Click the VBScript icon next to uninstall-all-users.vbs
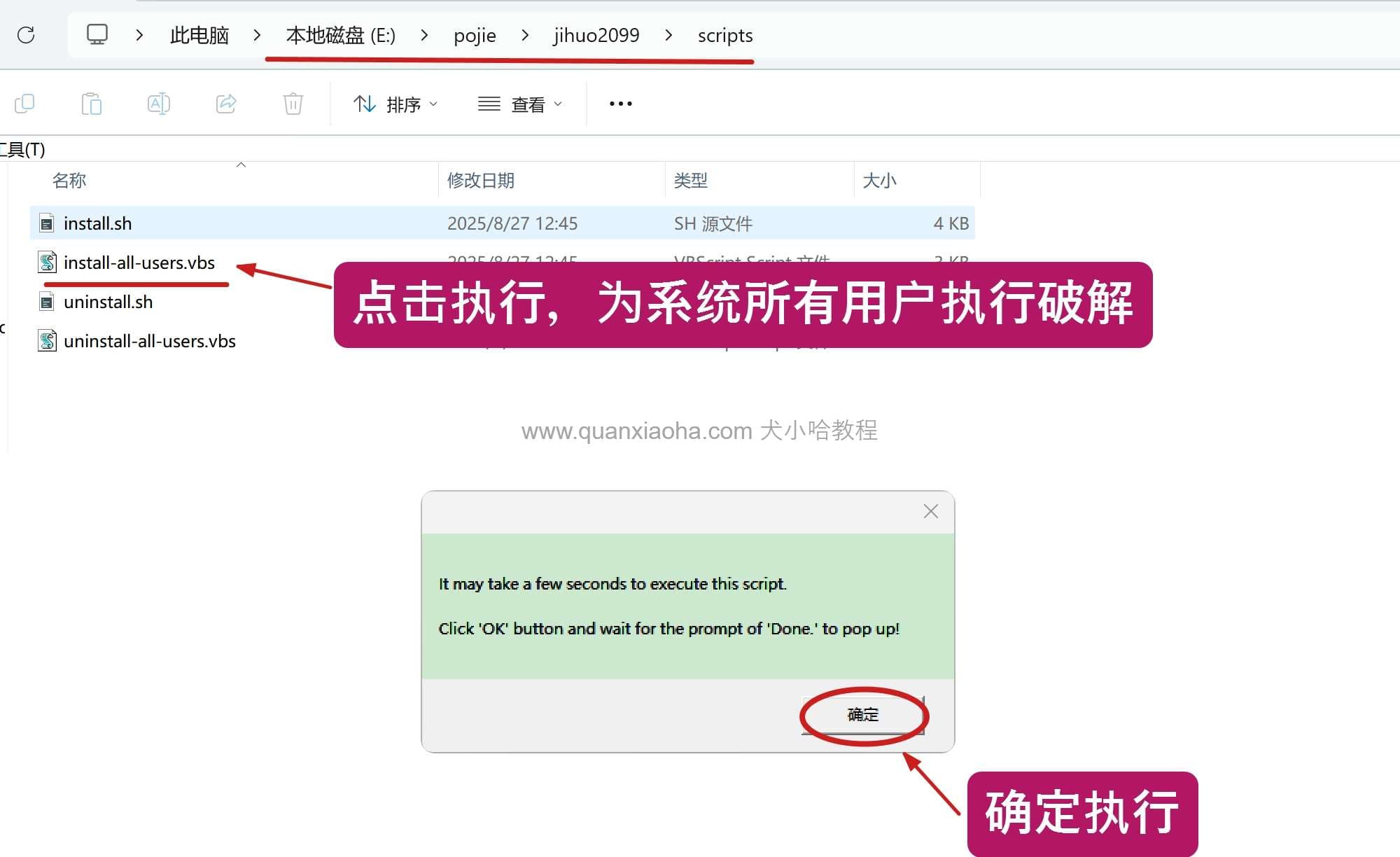Image resolution: width=1400 pixels, height=857 pixels. [x=46, y=341]
